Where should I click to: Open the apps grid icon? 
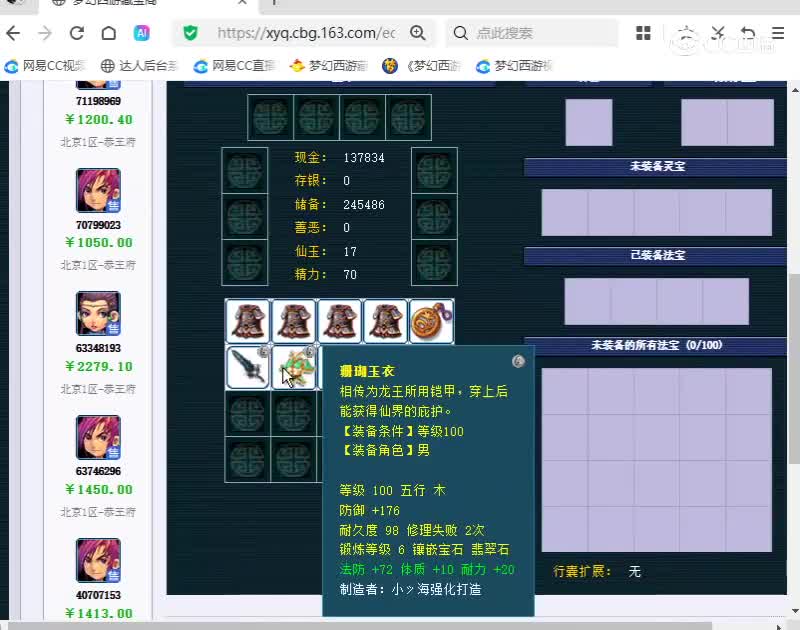coord(643,33)
